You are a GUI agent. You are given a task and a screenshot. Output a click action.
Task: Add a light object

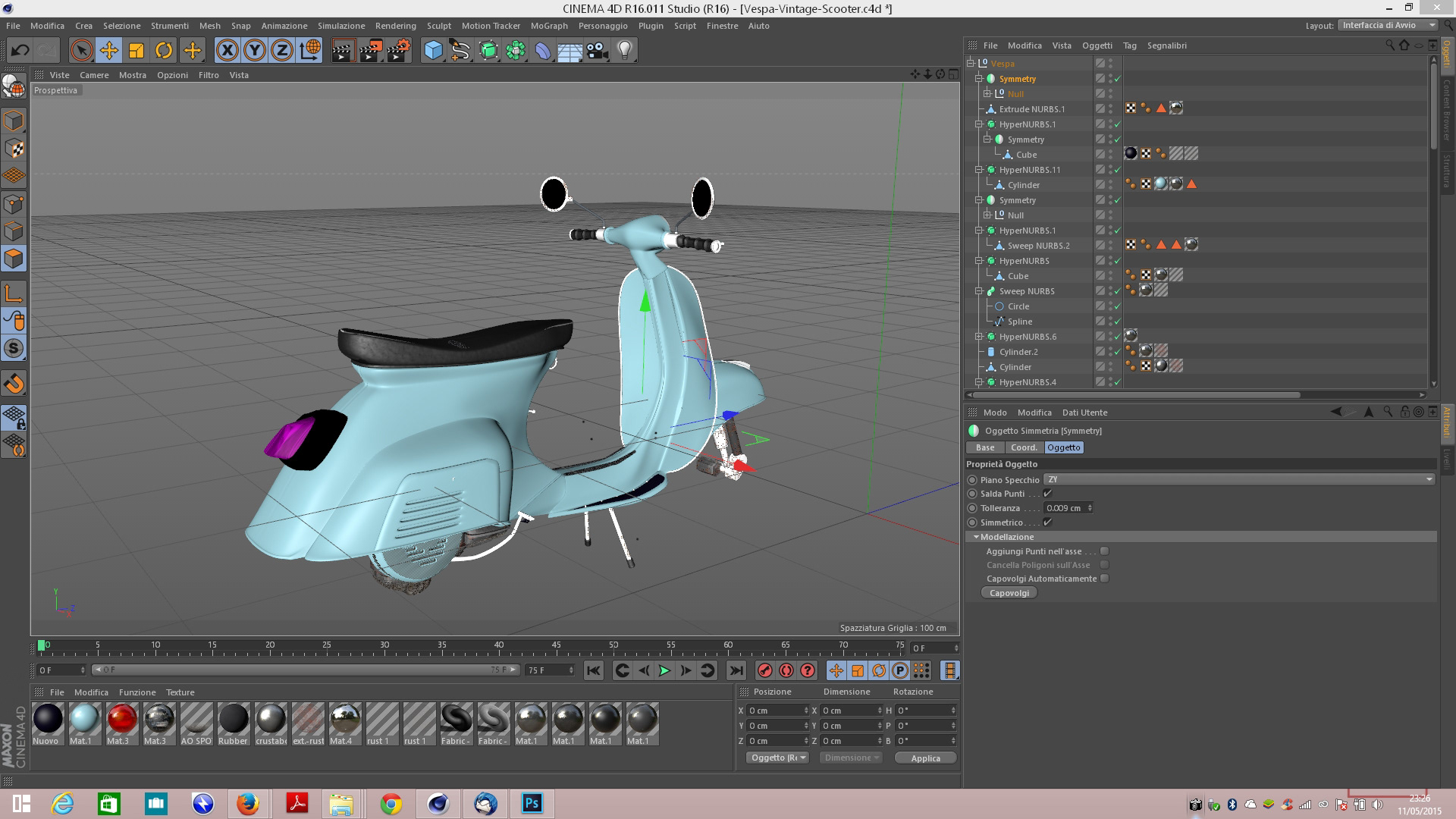[625, 51]
